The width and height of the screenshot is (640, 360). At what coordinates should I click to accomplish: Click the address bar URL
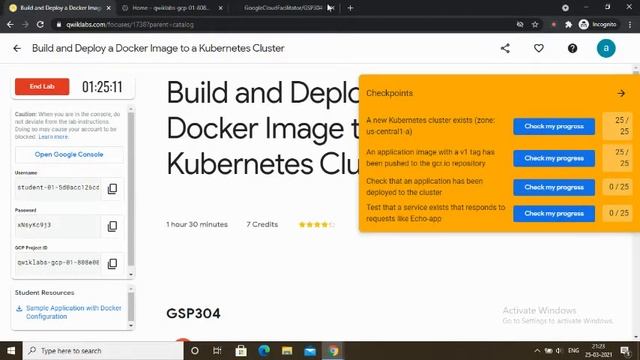tap(130, 24)
